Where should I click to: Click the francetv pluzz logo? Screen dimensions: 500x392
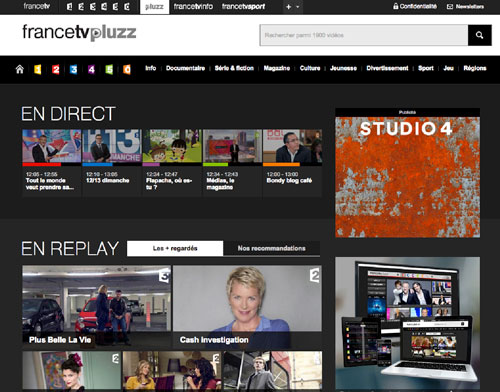(x=79, y=33)
